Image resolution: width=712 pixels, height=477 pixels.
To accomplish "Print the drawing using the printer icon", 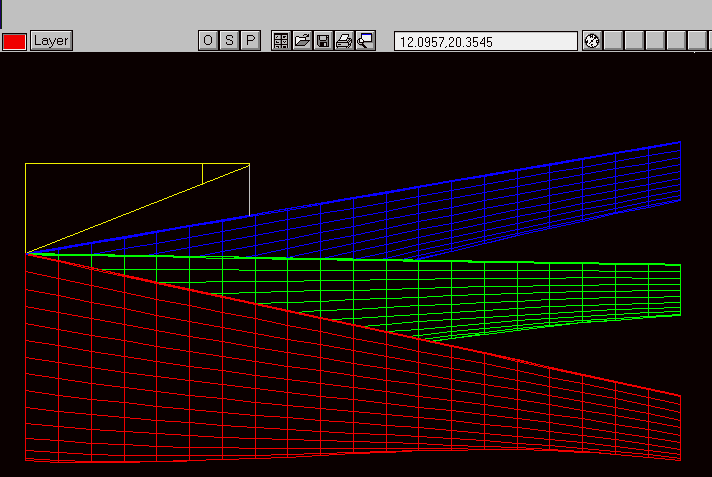I will coord(344,41).
